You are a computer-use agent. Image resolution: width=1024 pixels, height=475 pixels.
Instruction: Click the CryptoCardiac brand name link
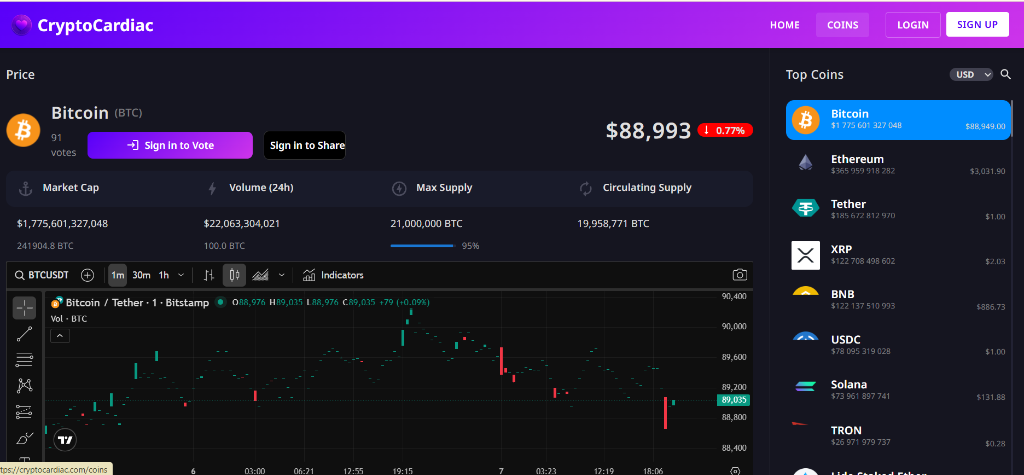coord(95,25)
